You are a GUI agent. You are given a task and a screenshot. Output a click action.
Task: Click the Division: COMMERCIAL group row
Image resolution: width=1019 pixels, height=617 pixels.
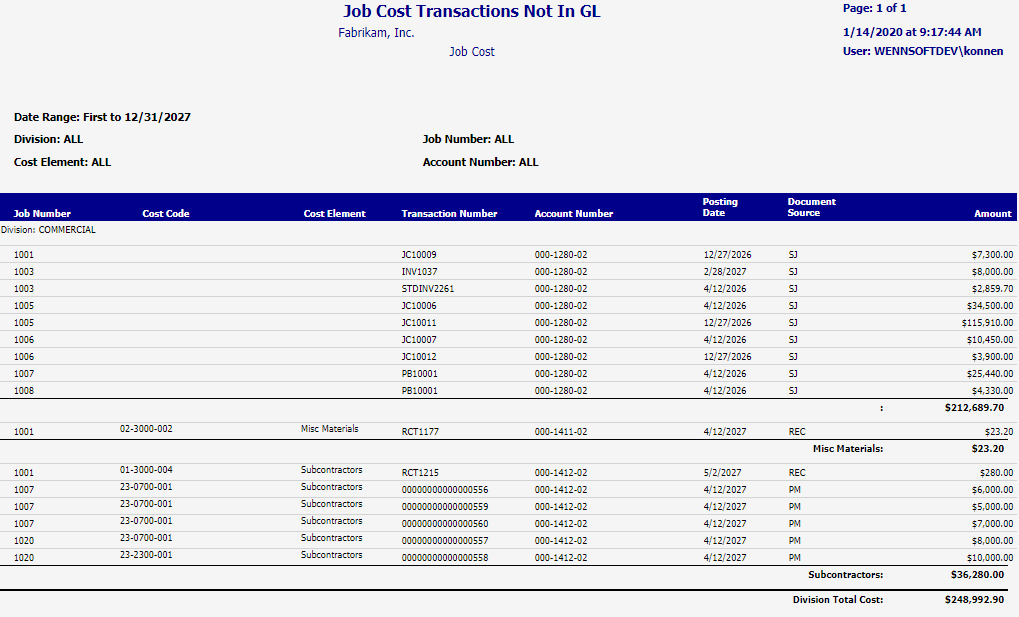click(49, 230)
